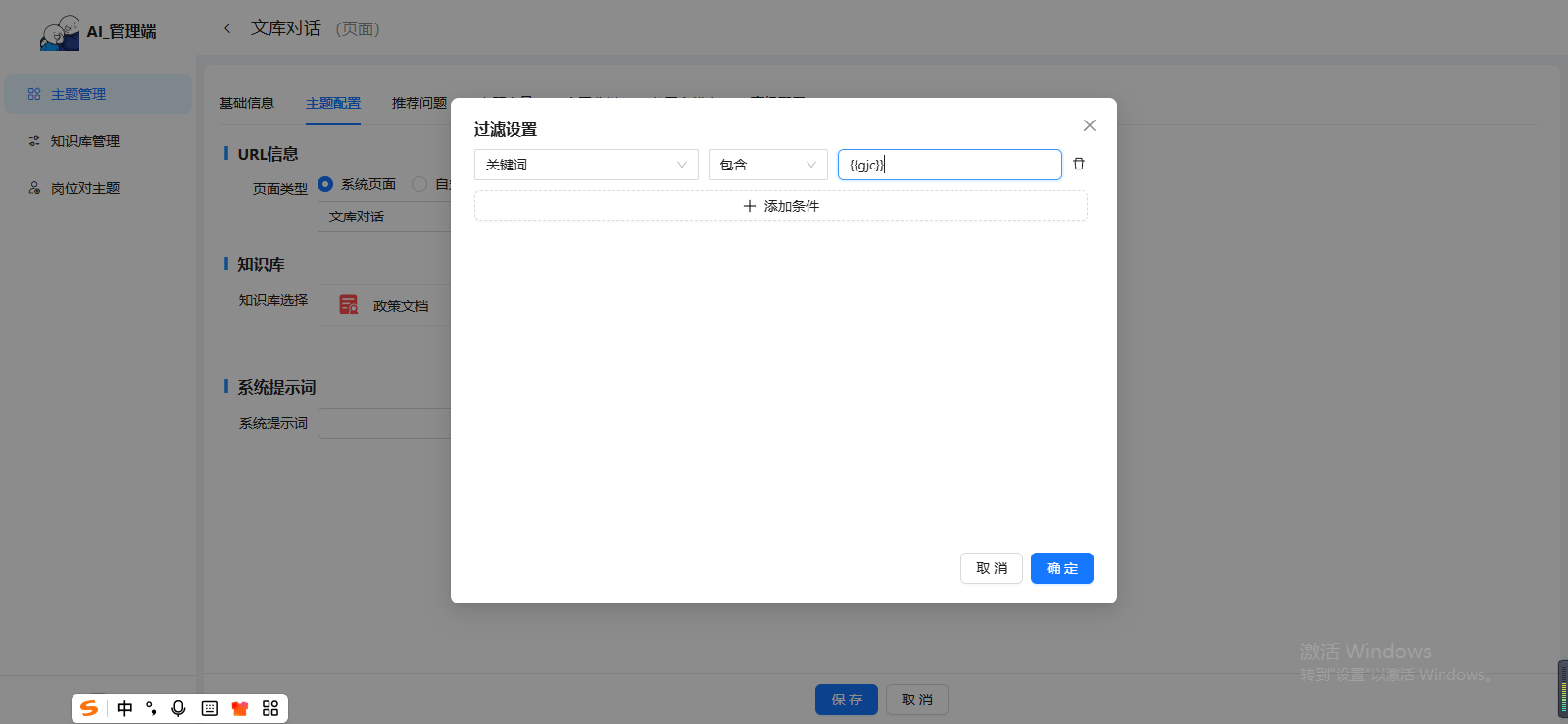
Task: Click the microphone voice input icon
Action: coord(178,708)
